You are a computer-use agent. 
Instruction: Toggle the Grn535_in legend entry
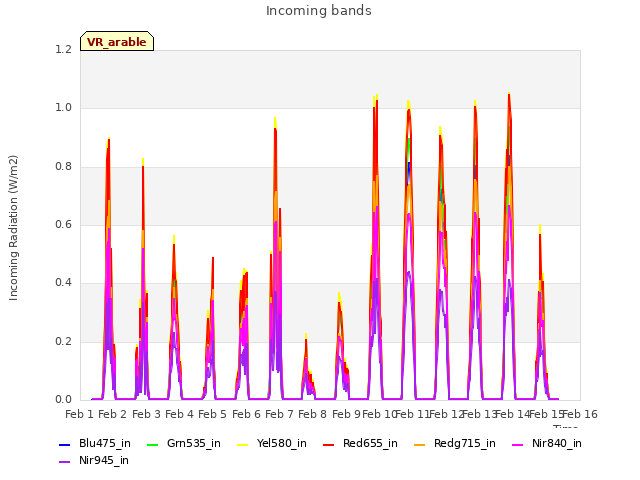(x=184, y=443)
